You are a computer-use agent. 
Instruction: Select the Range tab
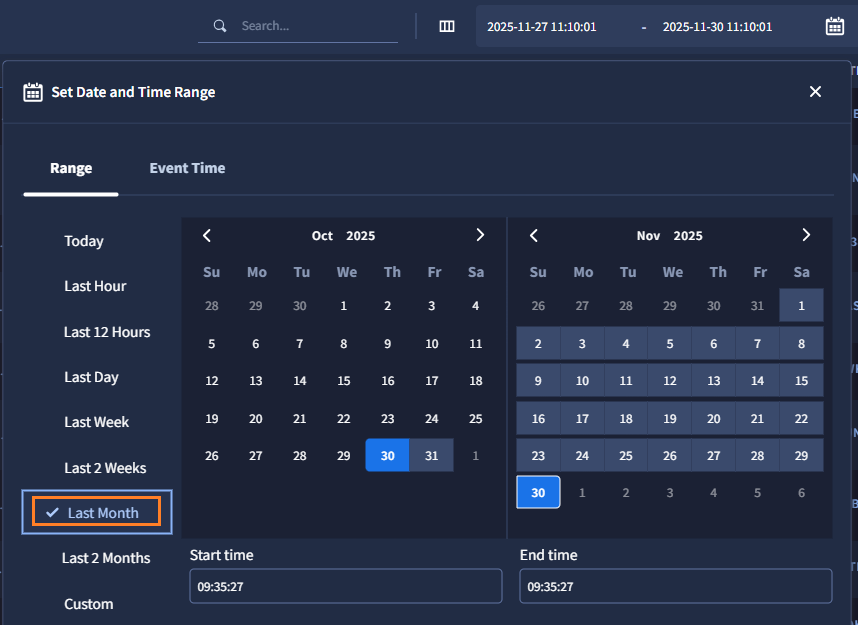pos(71,168)
